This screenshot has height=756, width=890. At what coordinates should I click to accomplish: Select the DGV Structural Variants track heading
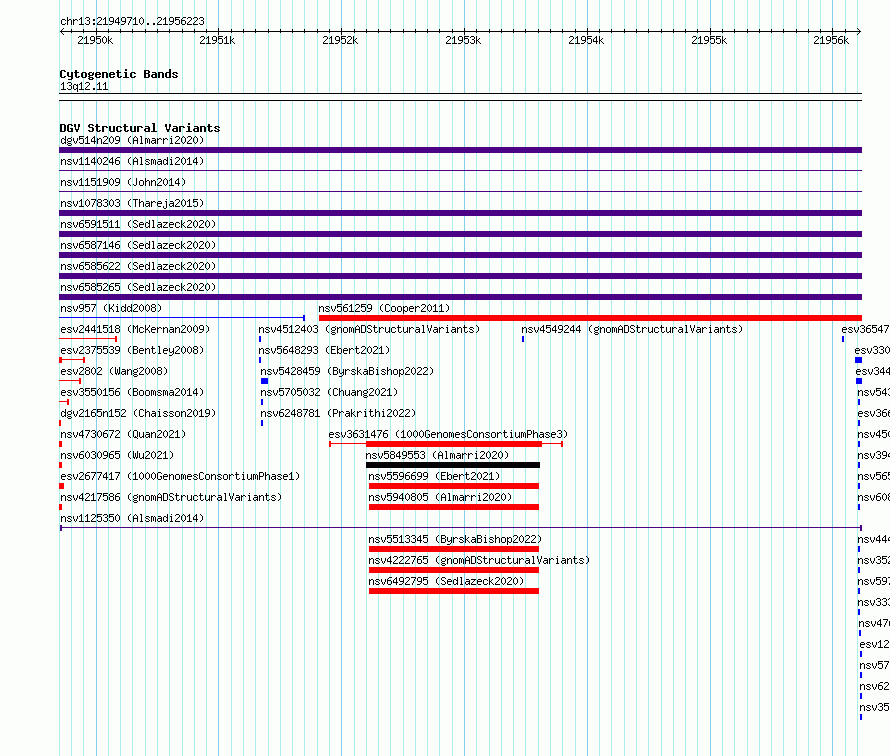[140, 128]
